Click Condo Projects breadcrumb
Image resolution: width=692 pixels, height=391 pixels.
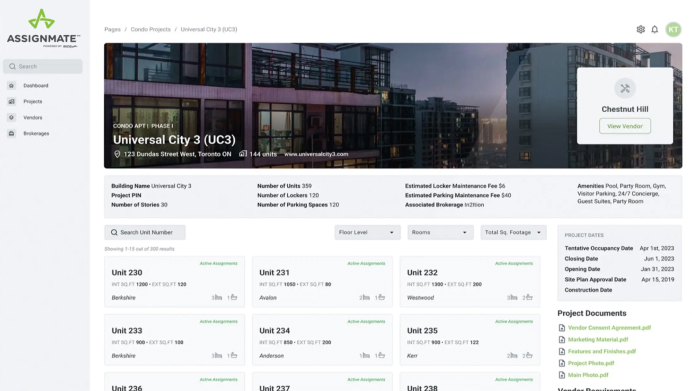coord(150,30)
